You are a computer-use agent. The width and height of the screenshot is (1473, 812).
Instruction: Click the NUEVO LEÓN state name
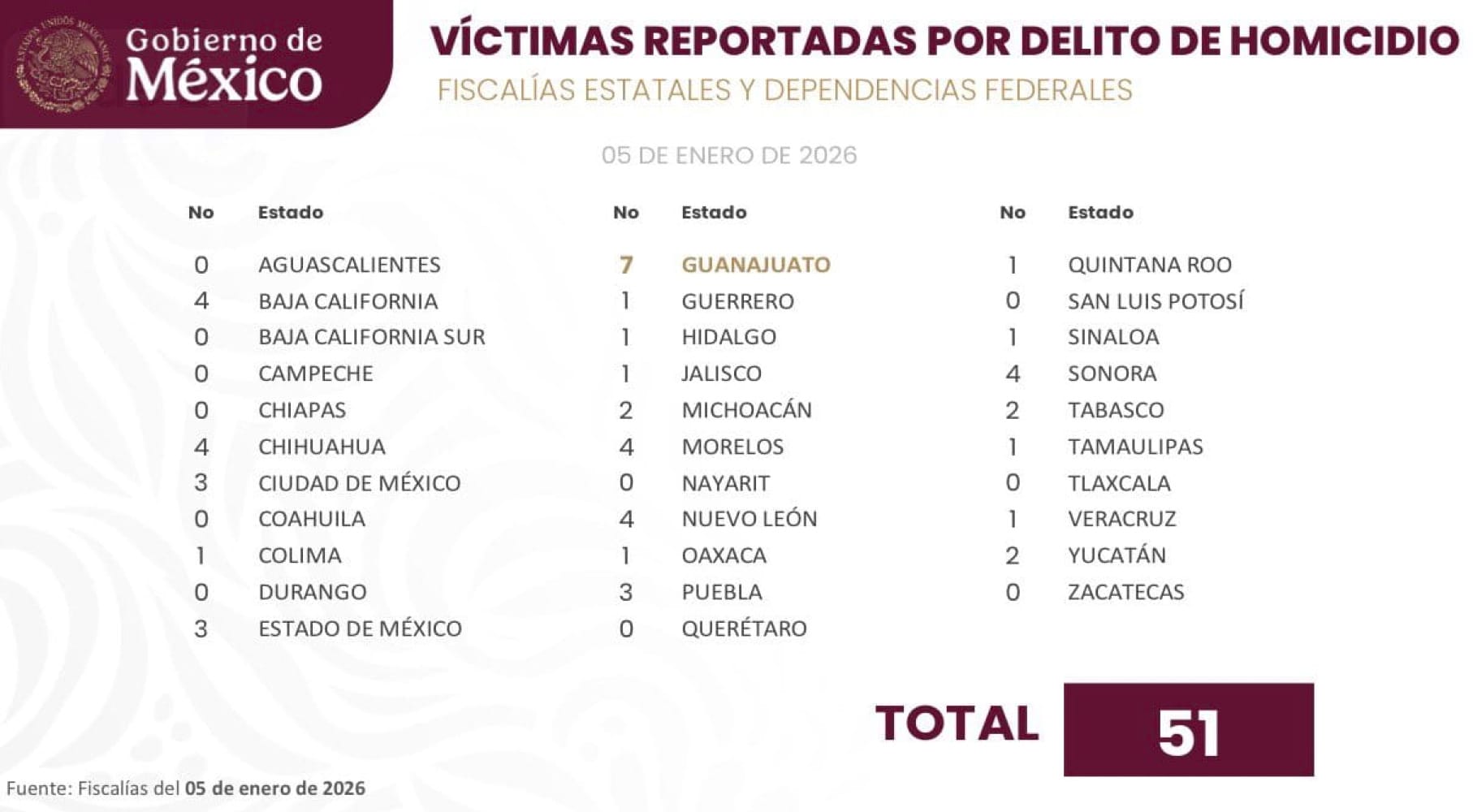point(749,519)
